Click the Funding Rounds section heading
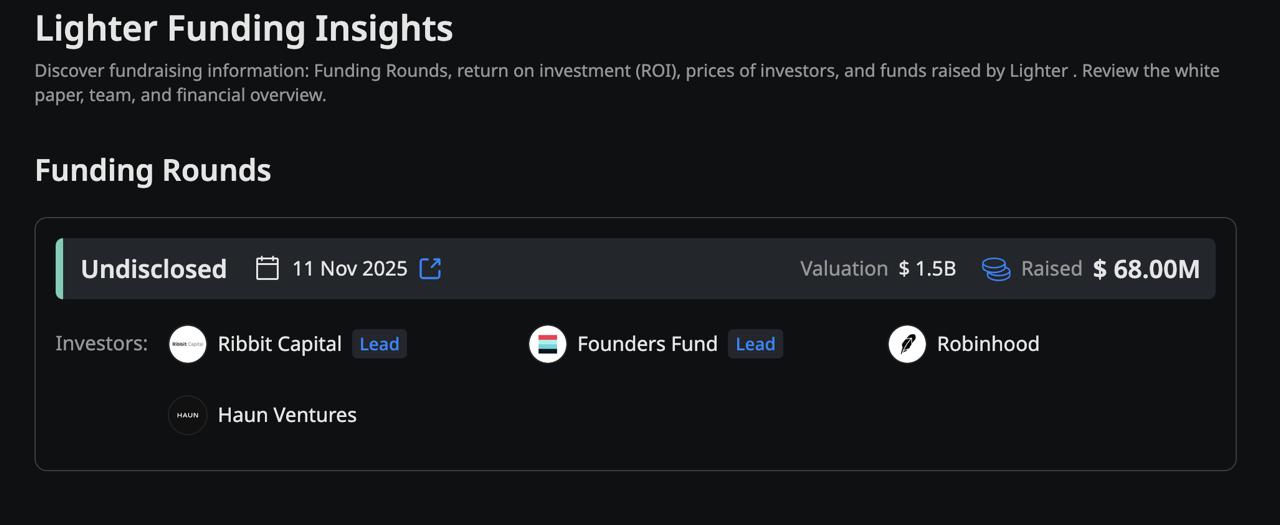This screenshot has width=1280, height=525. pyautogui.click(x=153, y=170)
